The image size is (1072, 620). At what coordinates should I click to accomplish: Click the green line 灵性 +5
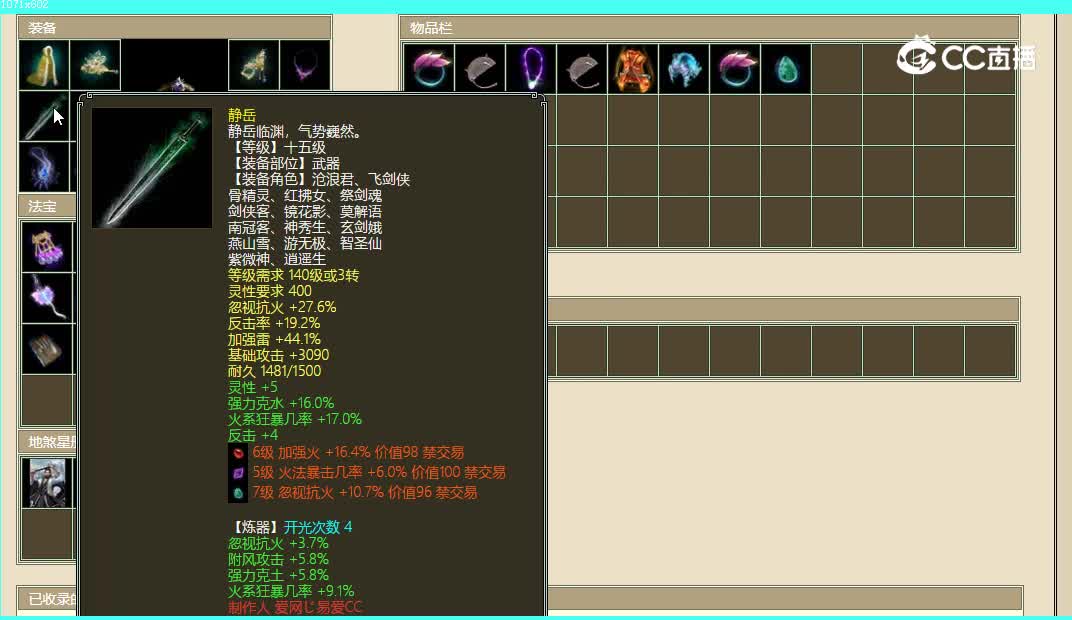[253, 387]
